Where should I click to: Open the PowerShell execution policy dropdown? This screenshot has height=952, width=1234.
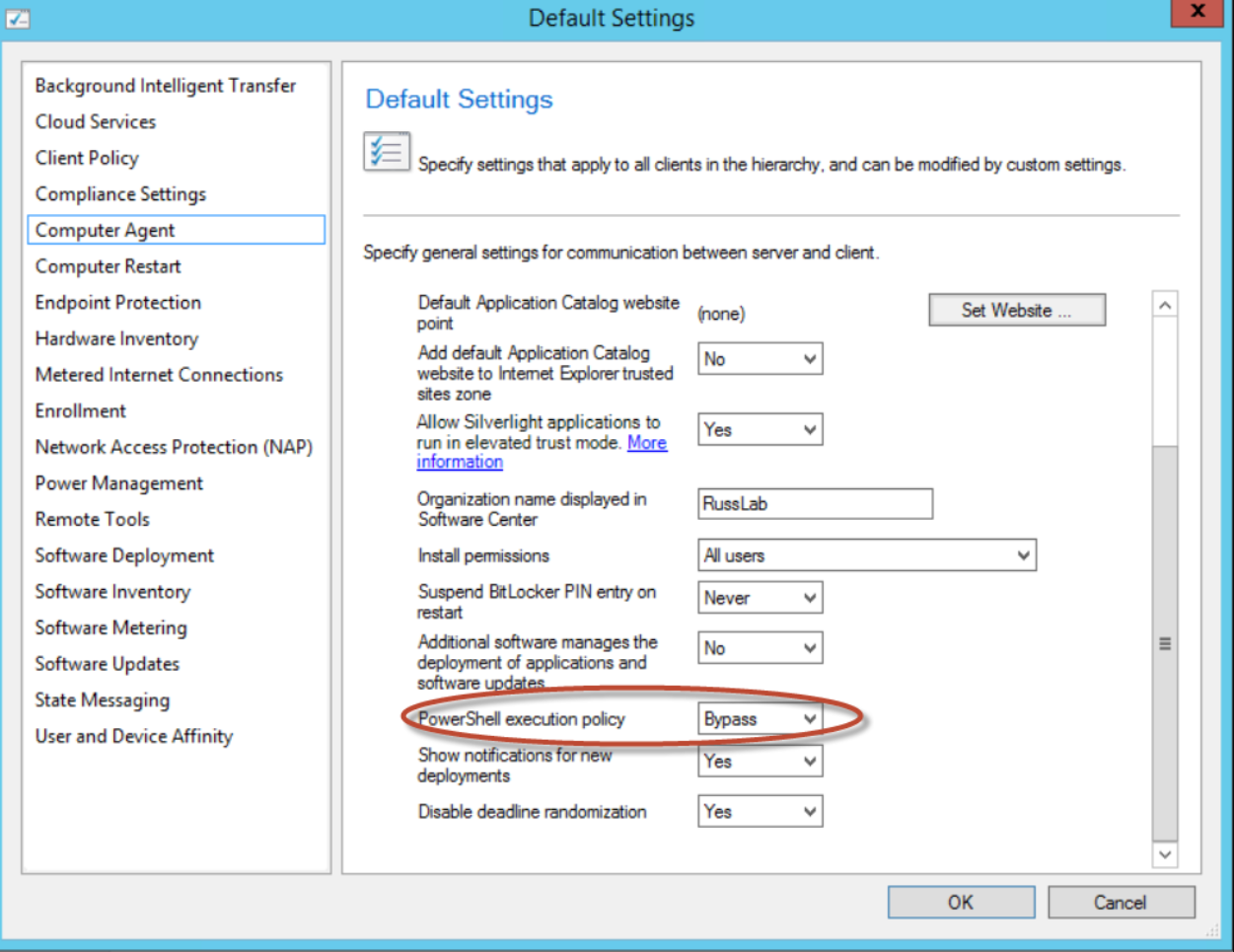(x=760, y=719)
